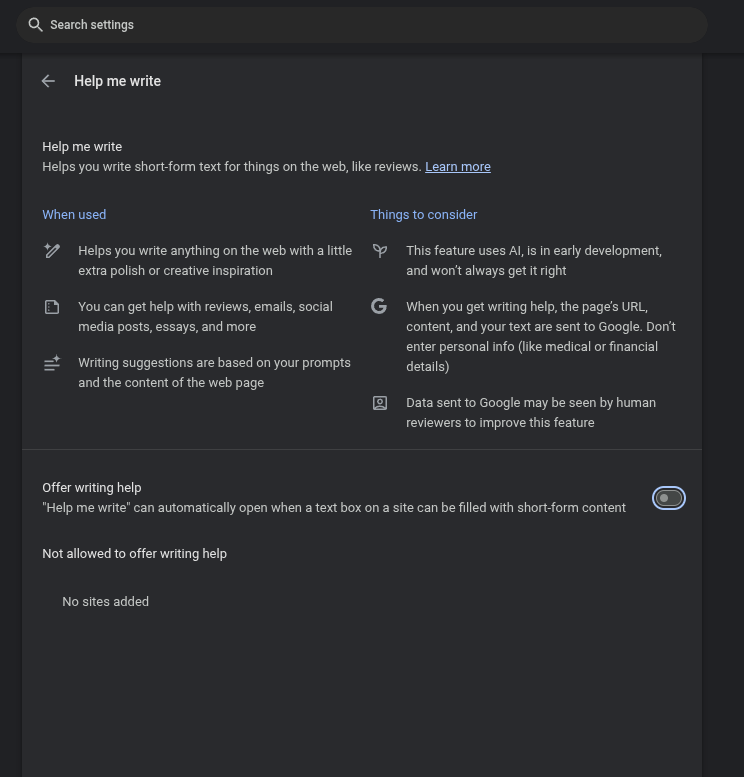The image size is (744, 777).
Task: Click the 'Things to consider' heading
Action: (423, 215)
